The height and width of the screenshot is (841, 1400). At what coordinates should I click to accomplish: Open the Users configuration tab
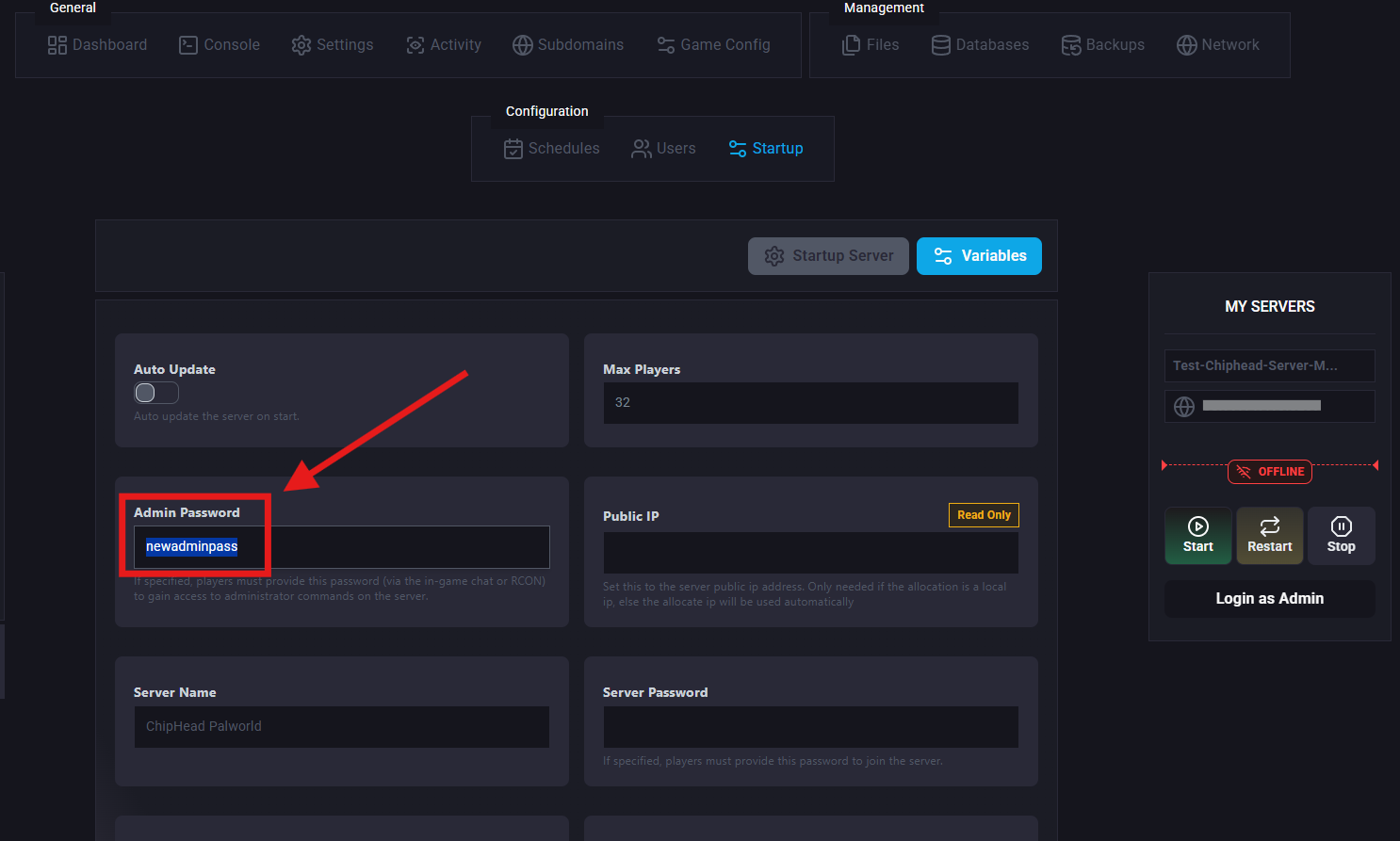tap(664, 148)
